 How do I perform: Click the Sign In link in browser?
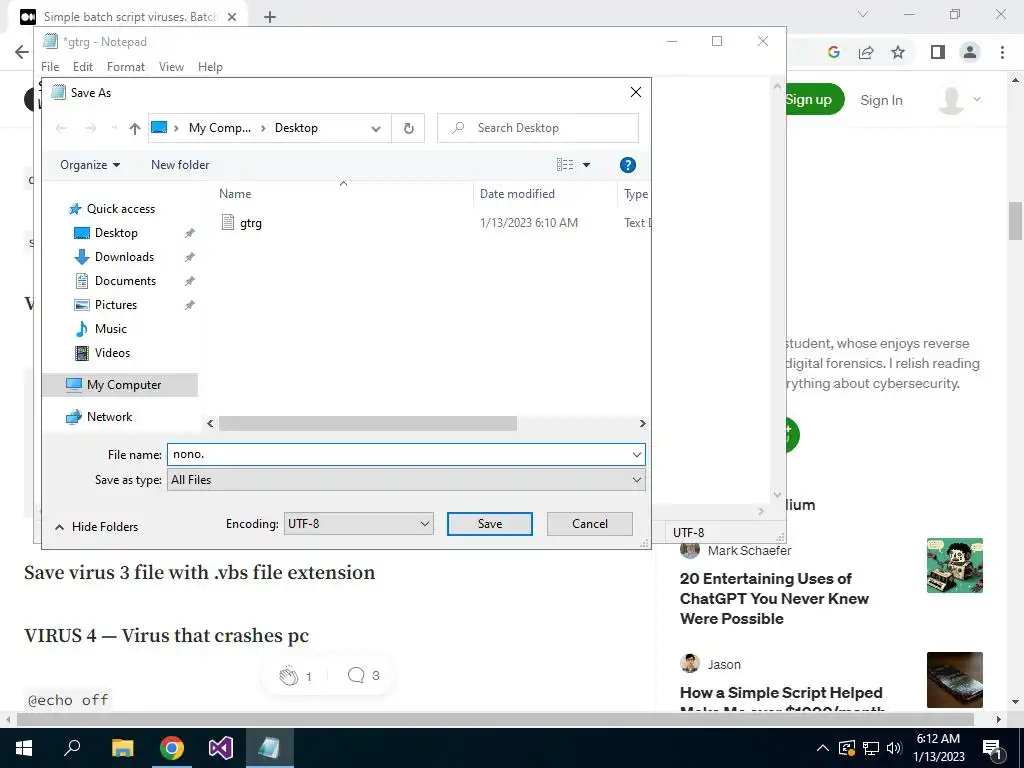881,100
